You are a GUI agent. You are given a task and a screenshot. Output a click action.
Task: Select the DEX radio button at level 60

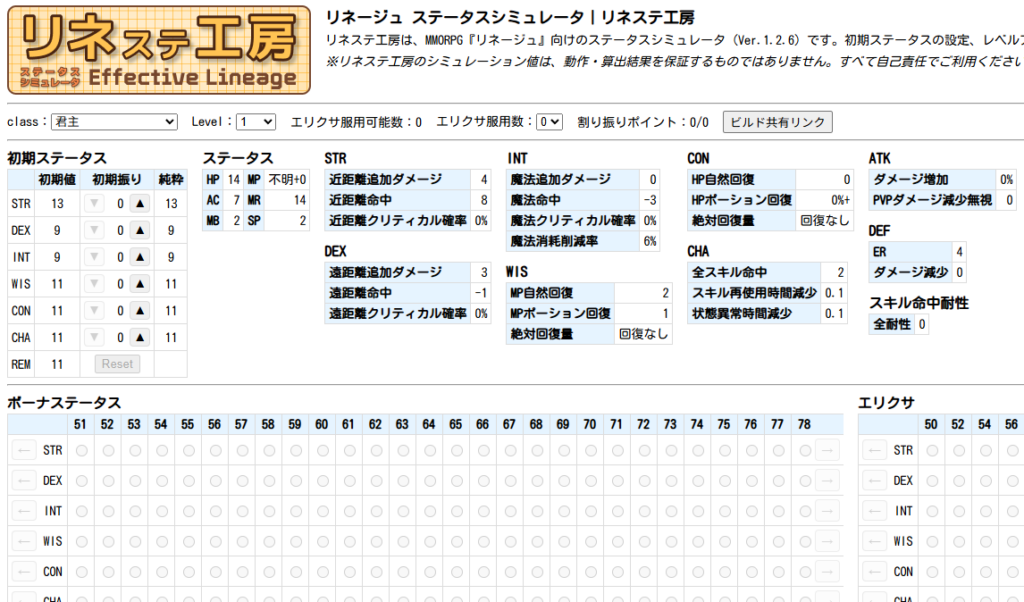[321, 481]
